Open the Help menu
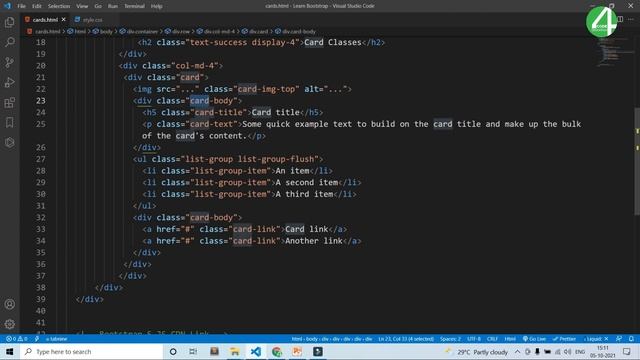Viewport: 640px width, 360px height. pyautogui.click(x=156, y=6)
